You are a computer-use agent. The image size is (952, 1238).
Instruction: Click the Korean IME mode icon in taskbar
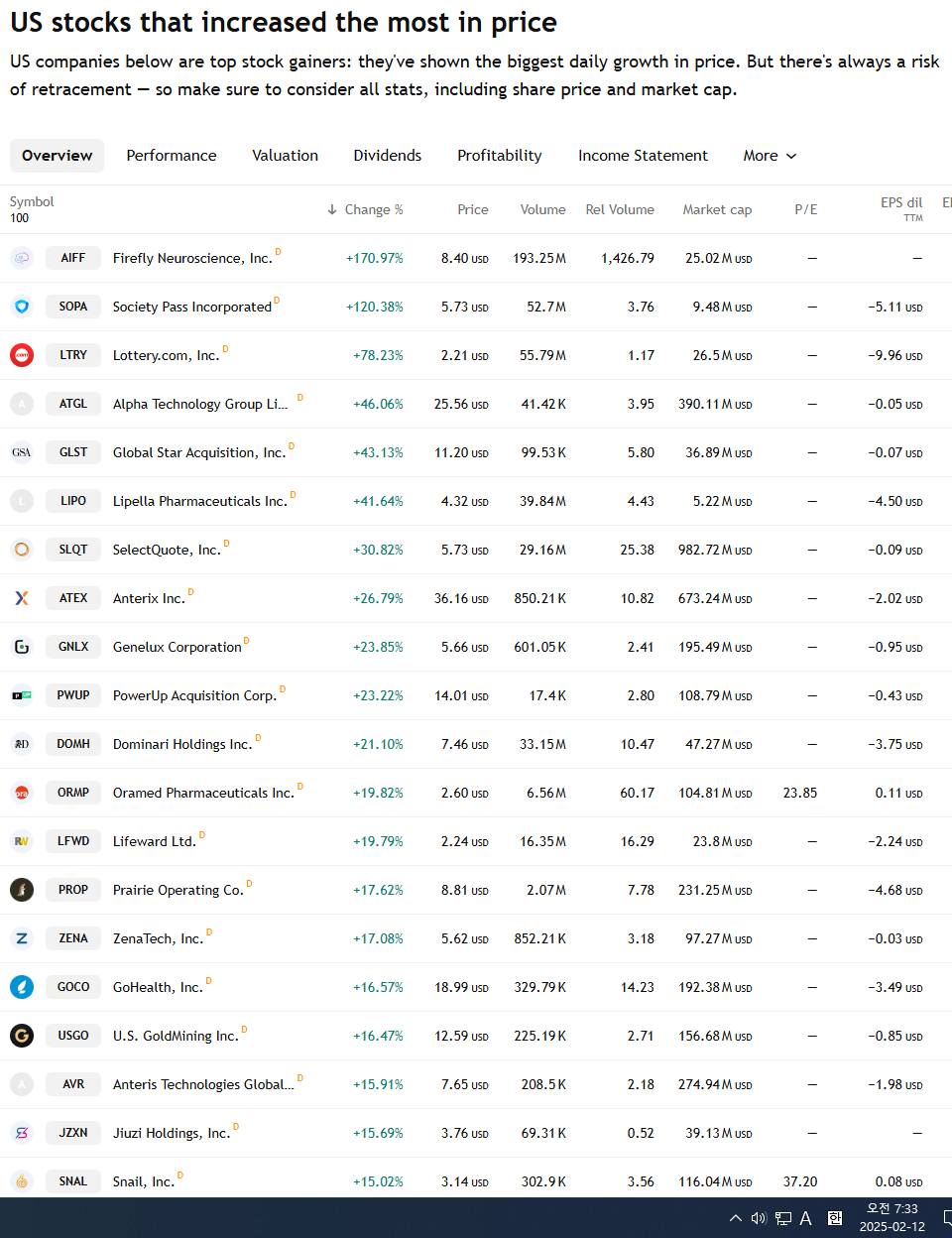coord(835,1218)
